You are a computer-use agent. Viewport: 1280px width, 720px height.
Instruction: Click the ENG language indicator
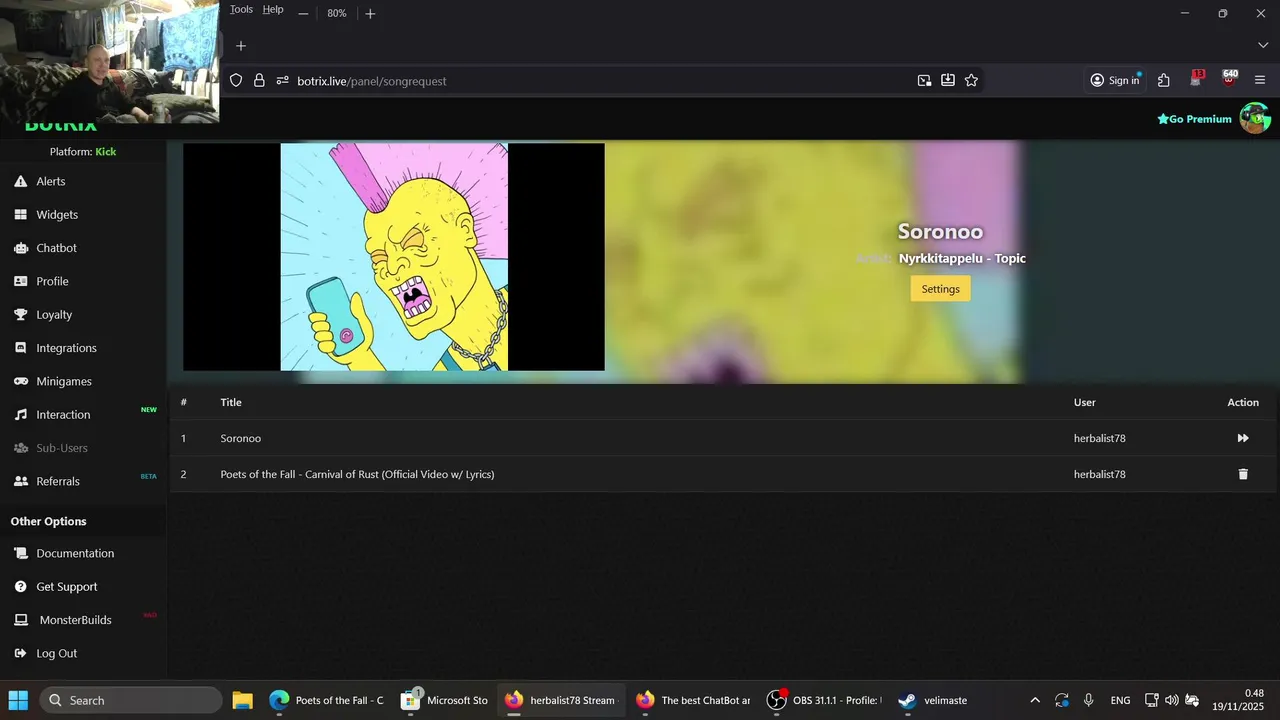click(x=1121, y=700)
